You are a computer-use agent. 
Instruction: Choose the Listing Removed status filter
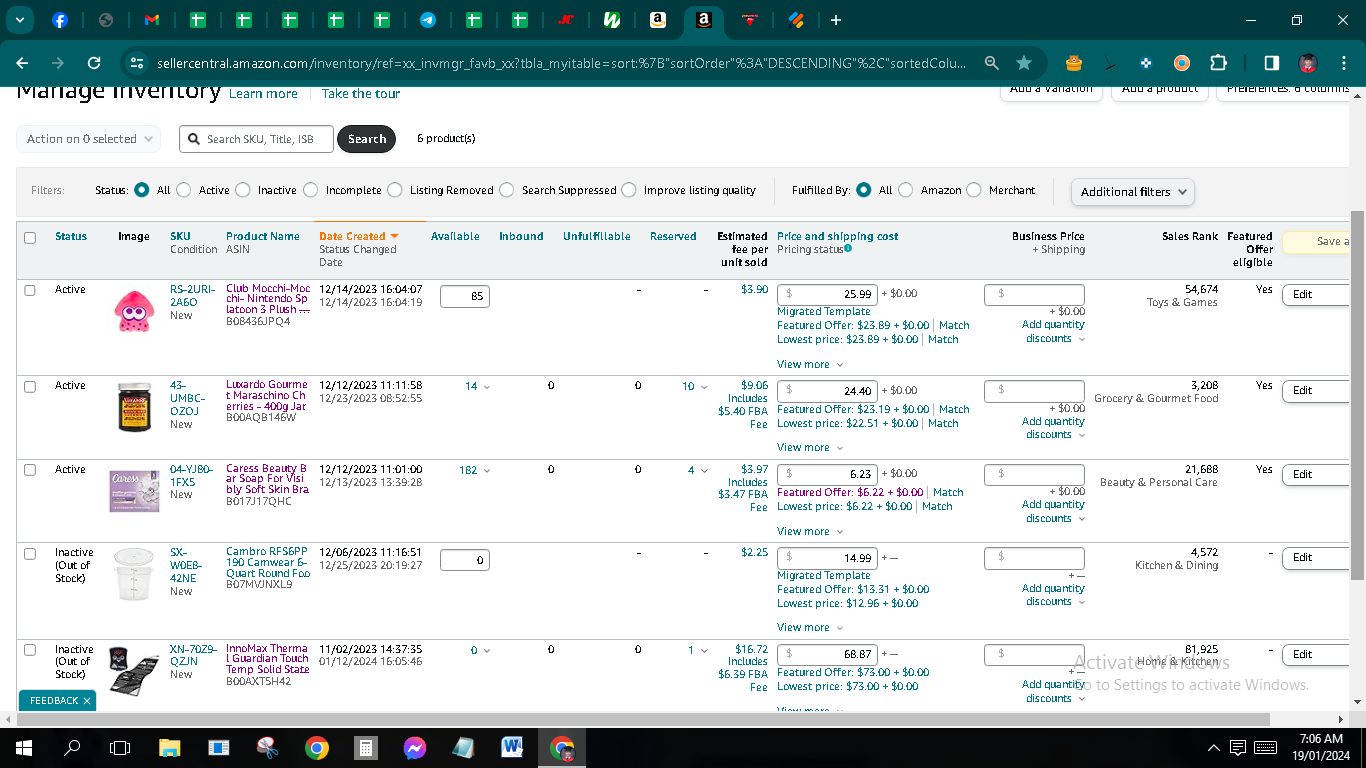click(395, 190)
